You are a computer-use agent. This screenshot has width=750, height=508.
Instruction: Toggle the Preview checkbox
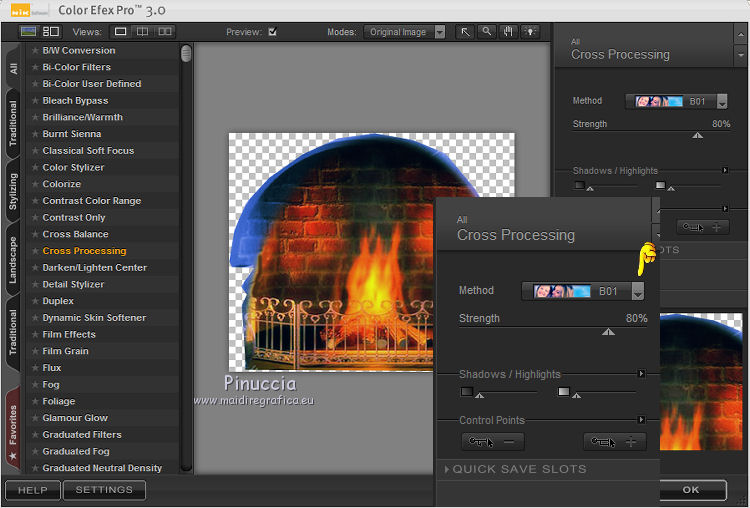click(273, 32)
